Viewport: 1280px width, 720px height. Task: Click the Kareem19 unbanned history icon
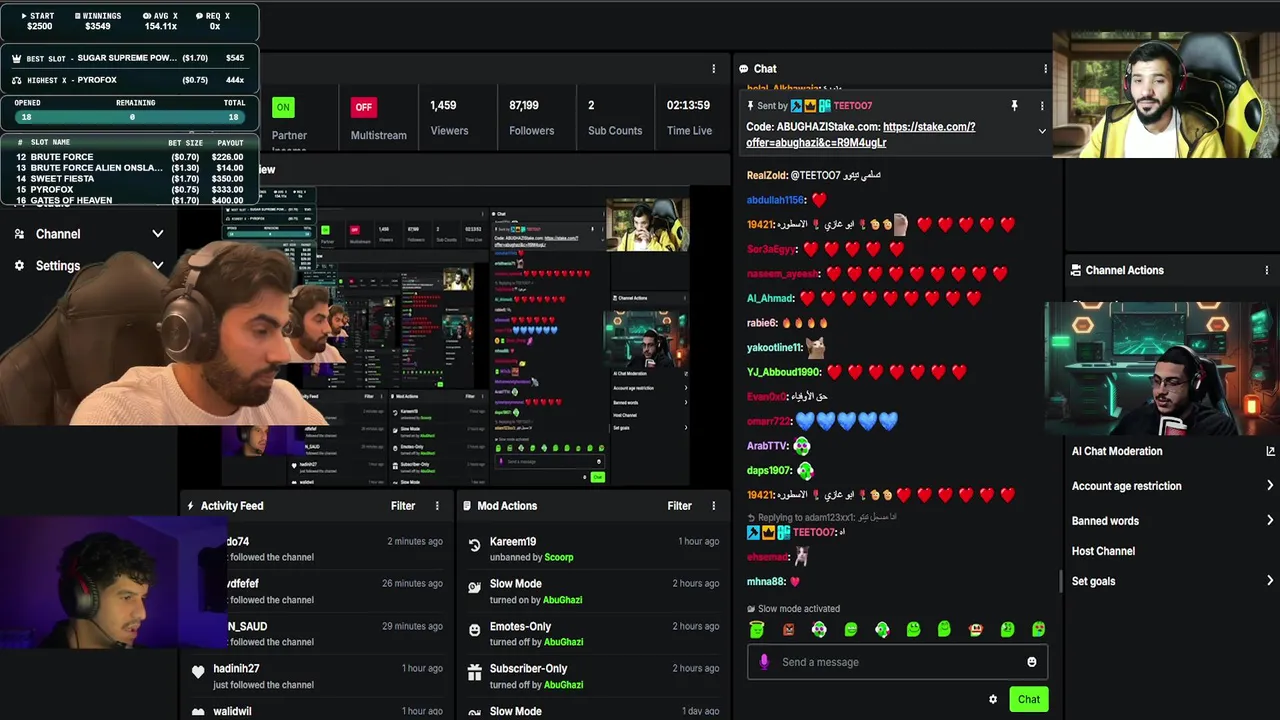click(475, 545)
